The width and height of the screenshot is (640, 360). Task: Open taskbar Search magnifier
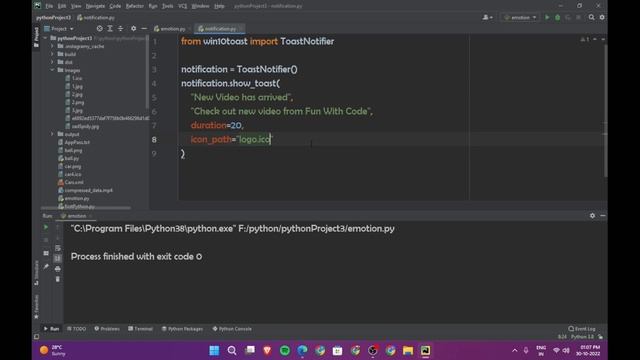pyautogui.click(x=232, y=351)
